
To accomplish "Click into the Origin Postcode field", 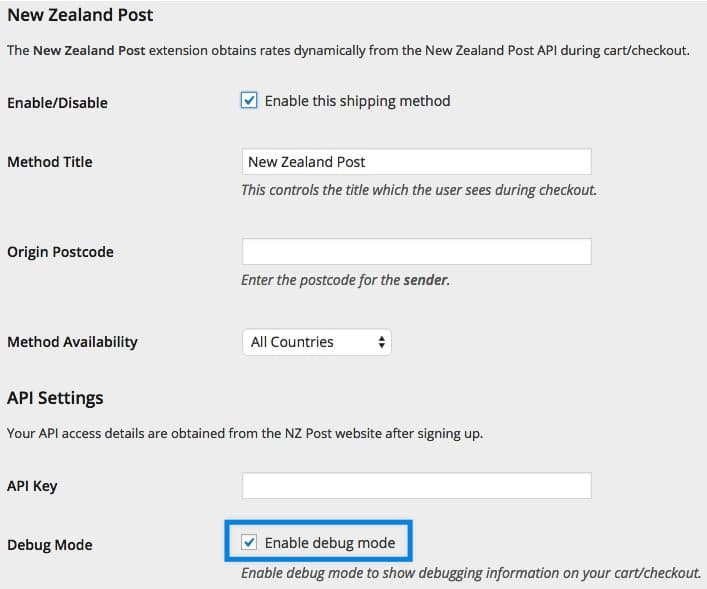I will tap(416, 252).
